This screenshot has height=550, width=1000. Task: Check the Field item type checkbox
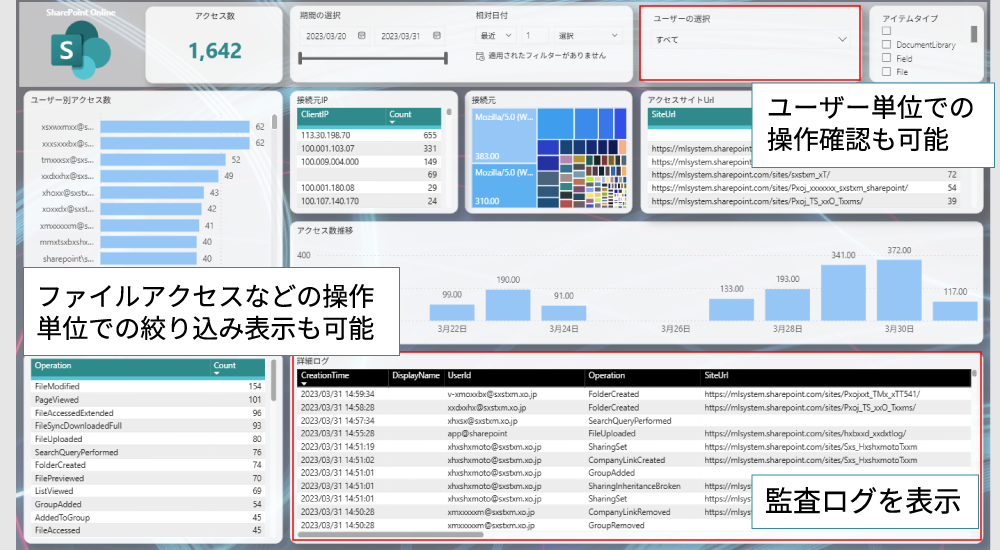click(x=887, y=59)
